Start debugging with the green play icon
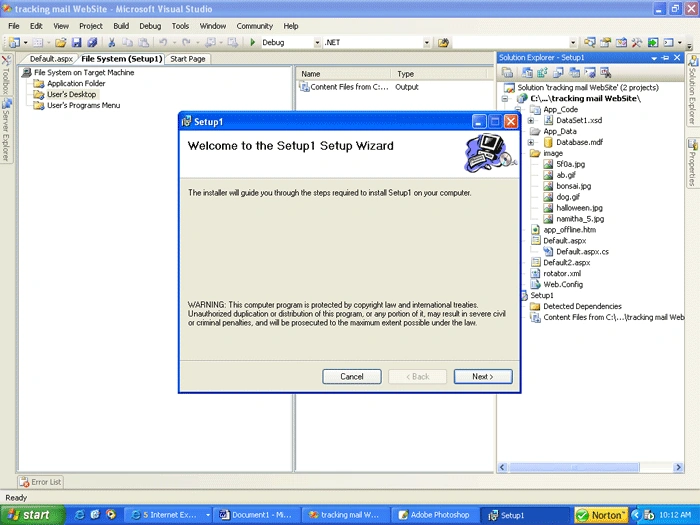 pos(253,42)
